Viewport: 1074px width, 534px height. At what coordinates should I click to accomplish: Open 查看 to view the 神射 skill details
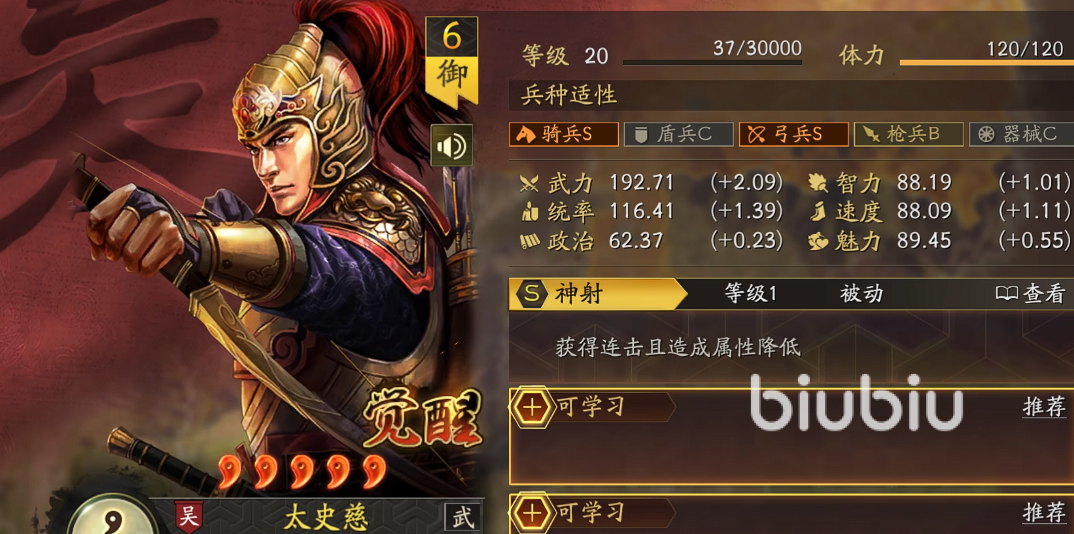(x=1031, y=294)
